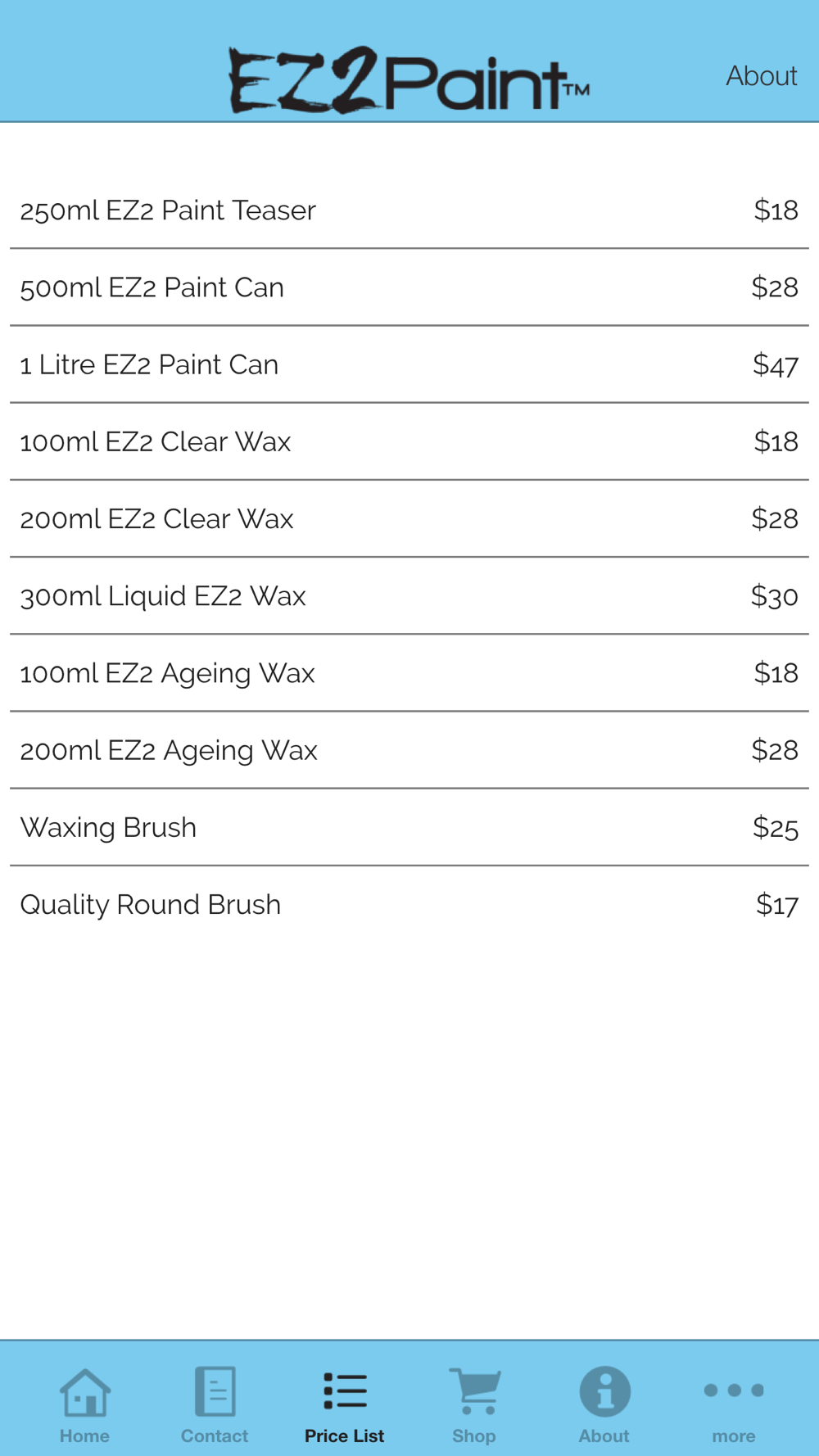Select the 250ml EZ2 Paint Teaser row
Viewport: 819px width, 1456px height.
(x=409, y=210)
